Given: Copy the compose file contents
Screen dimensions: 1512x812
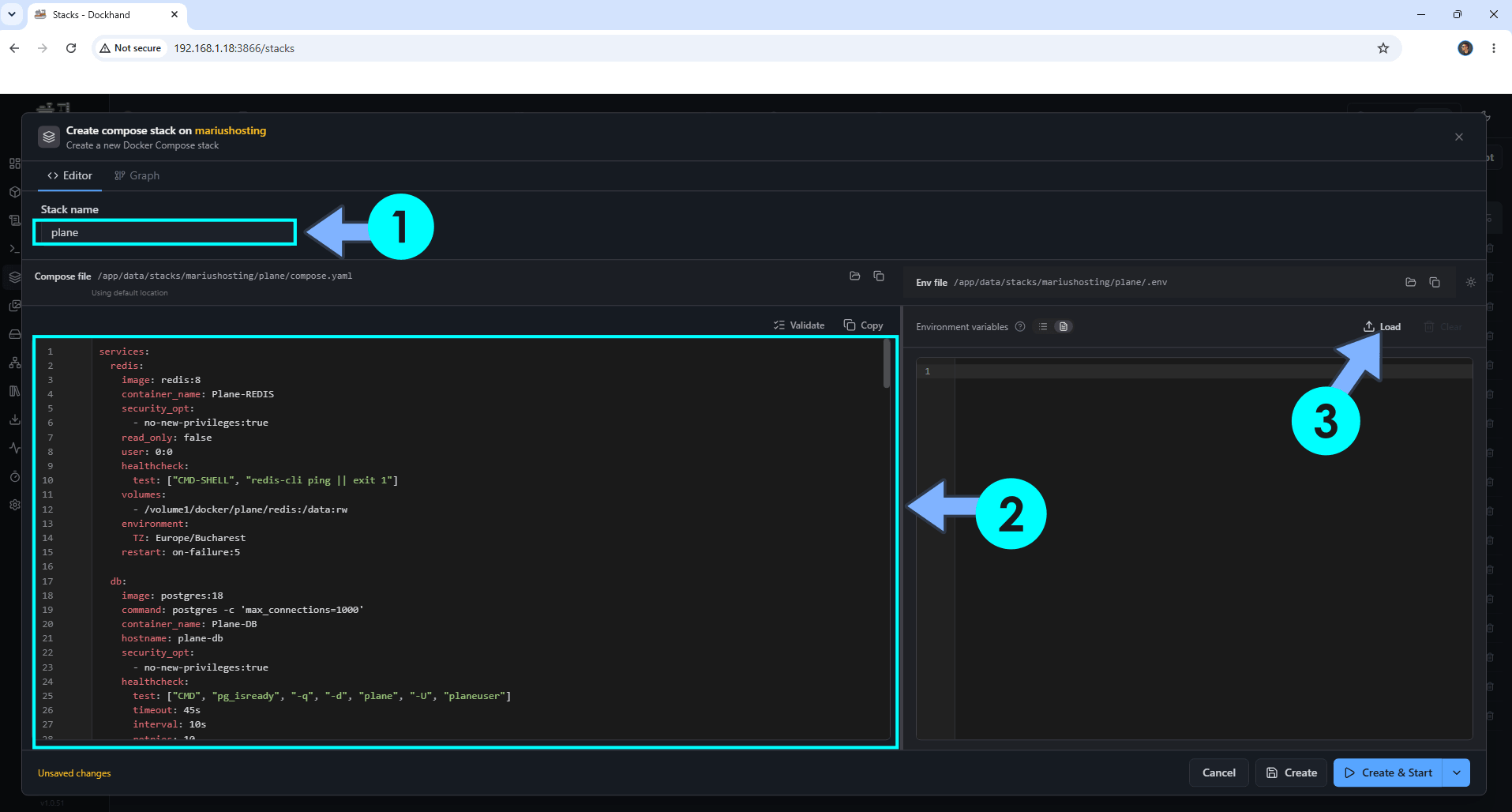Looking at the screenshot, I should click(x=863, y=325).
